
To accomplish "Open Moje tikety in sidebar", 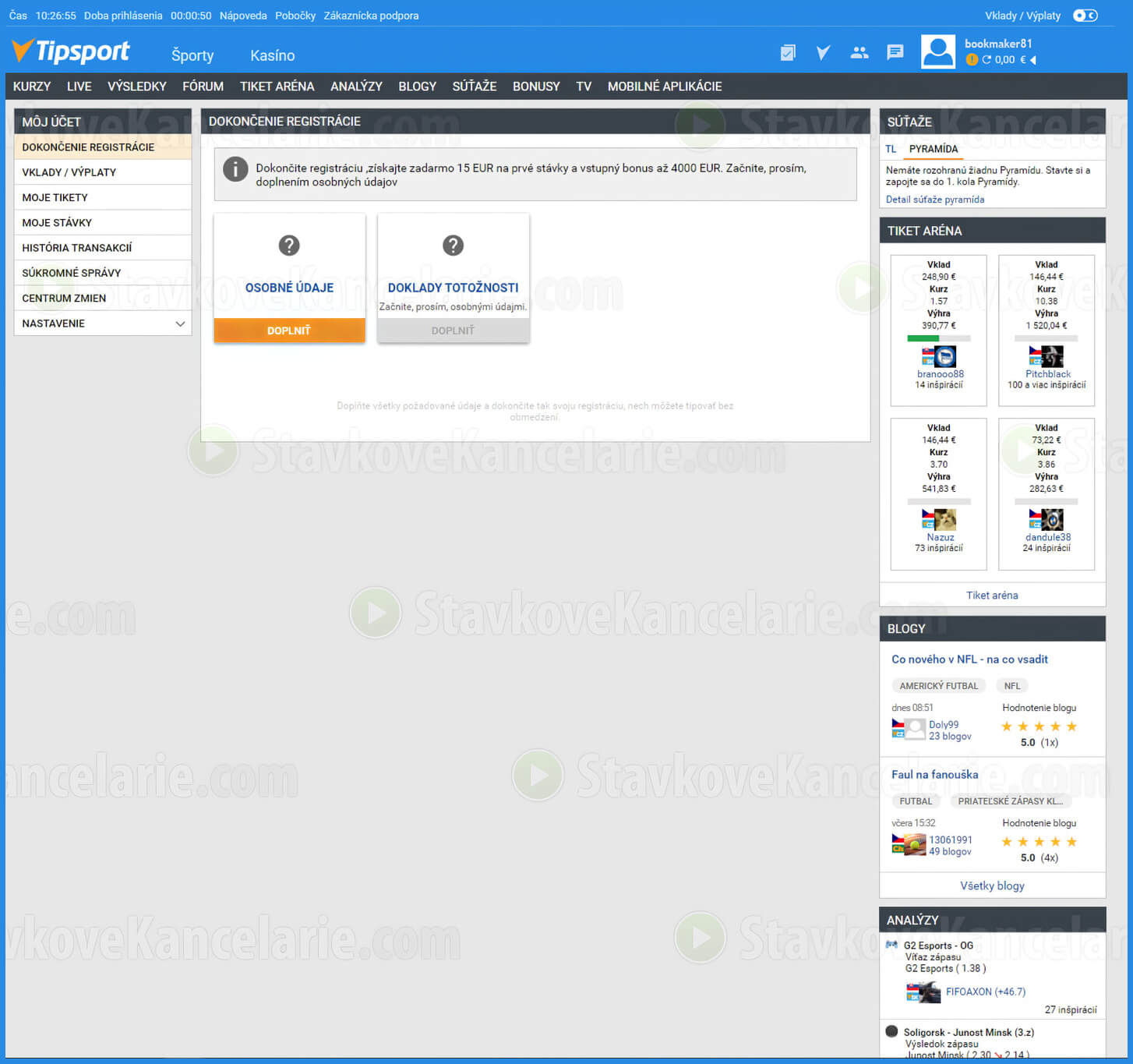I will pyautogui.click(x=103, y=197).
